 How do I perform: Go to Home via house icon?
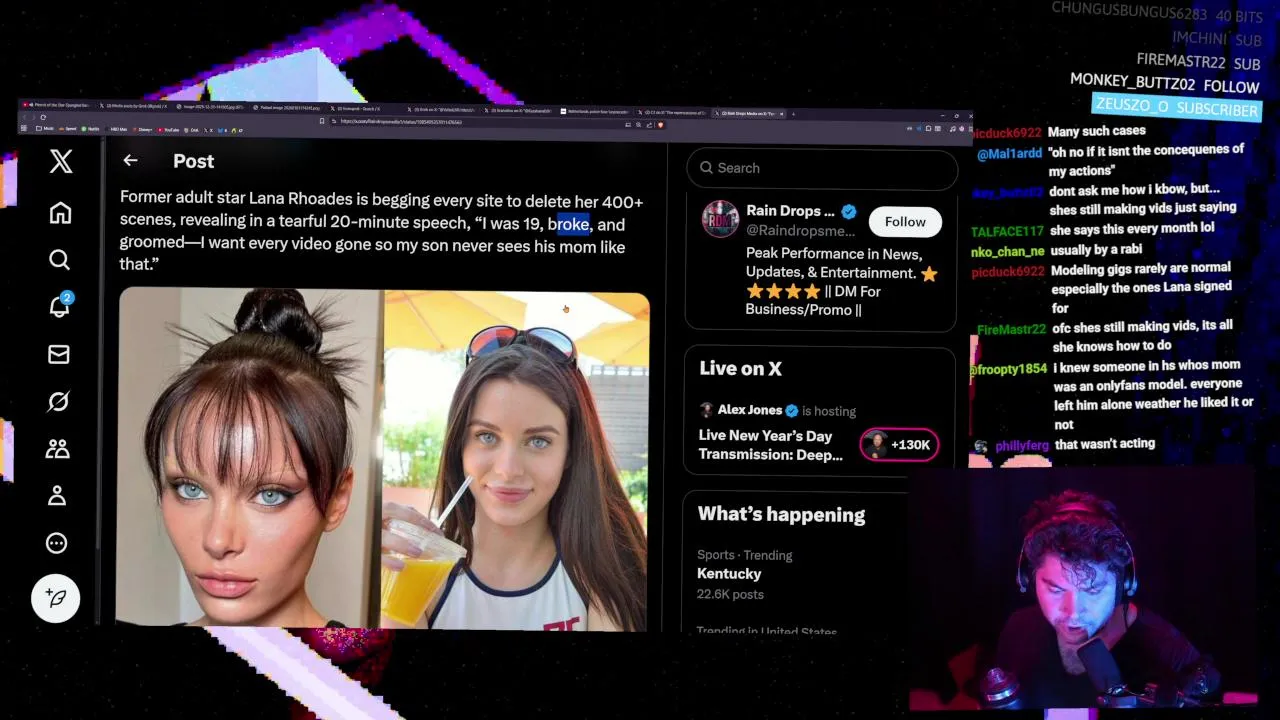point(60,212)
